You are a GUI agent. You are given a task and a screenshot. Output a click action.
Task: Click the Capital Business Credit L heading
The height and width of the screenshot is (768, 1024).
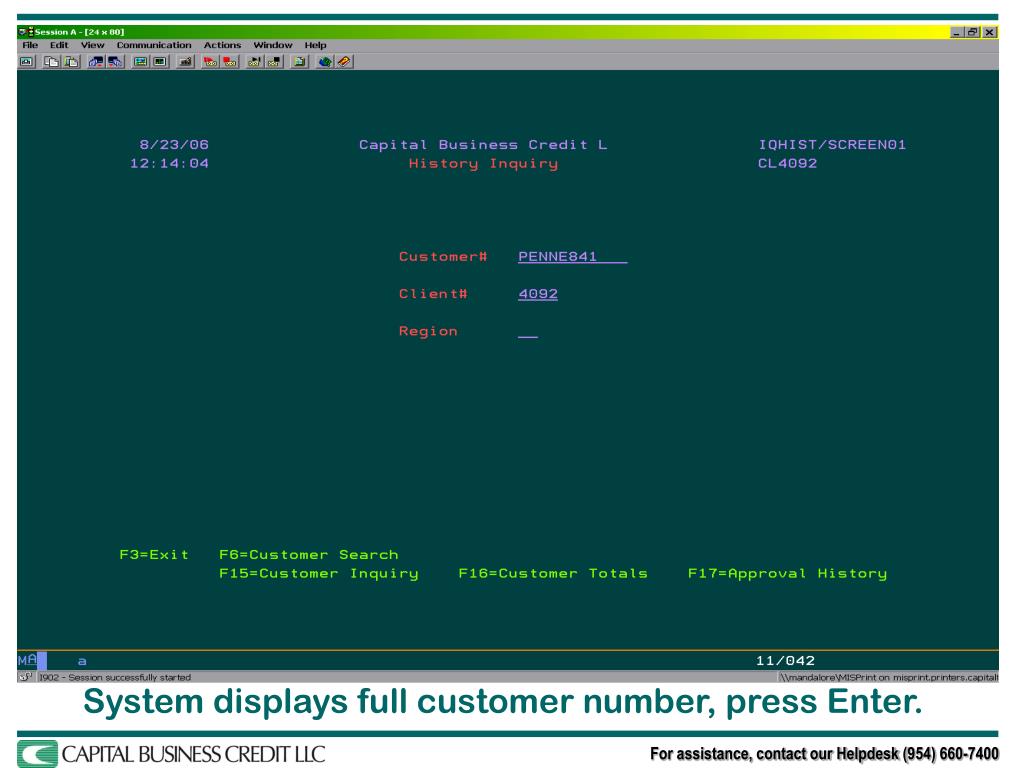point(483,145)
